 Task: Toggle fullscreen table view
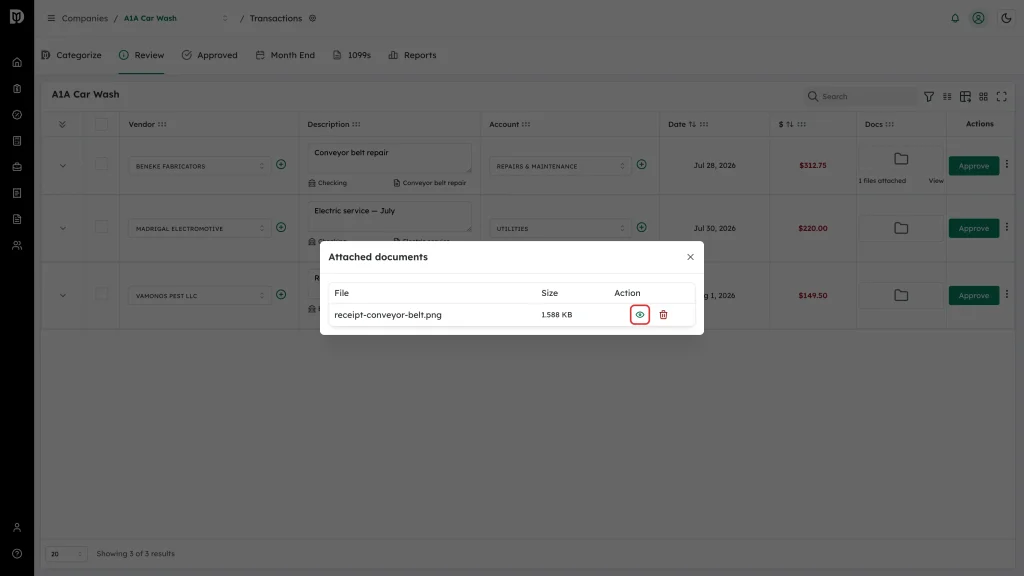tap(1001, 97)
